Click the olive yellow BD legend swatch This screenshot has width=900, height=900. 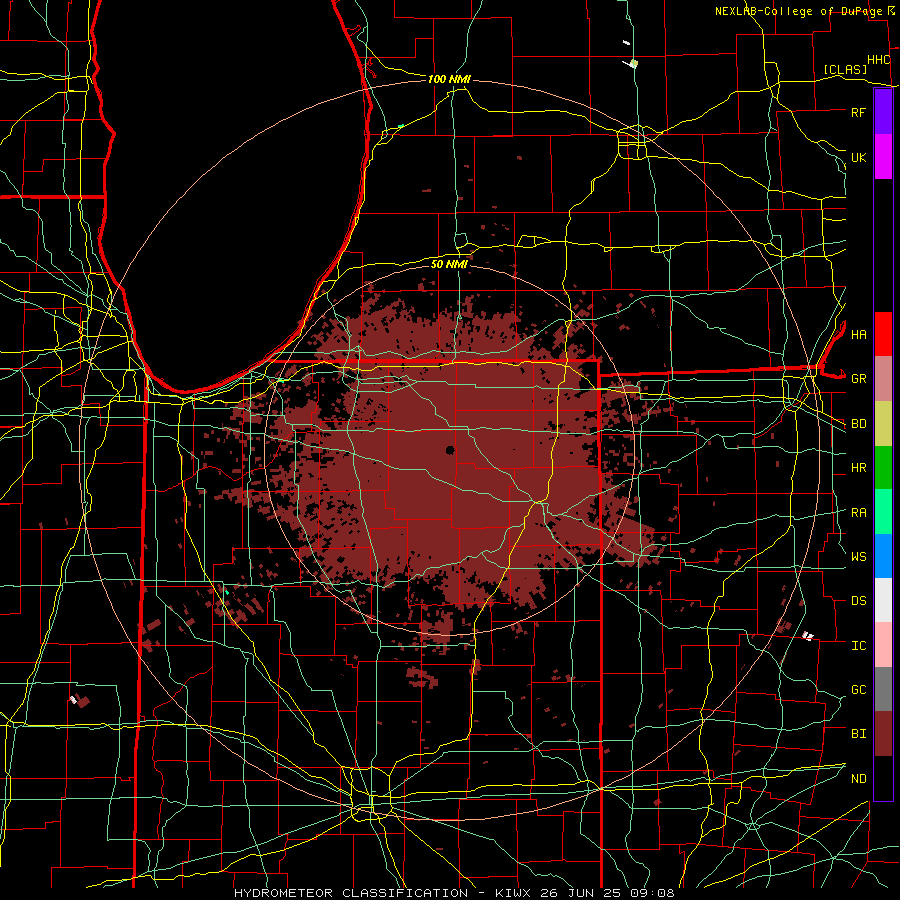(883, 424)
